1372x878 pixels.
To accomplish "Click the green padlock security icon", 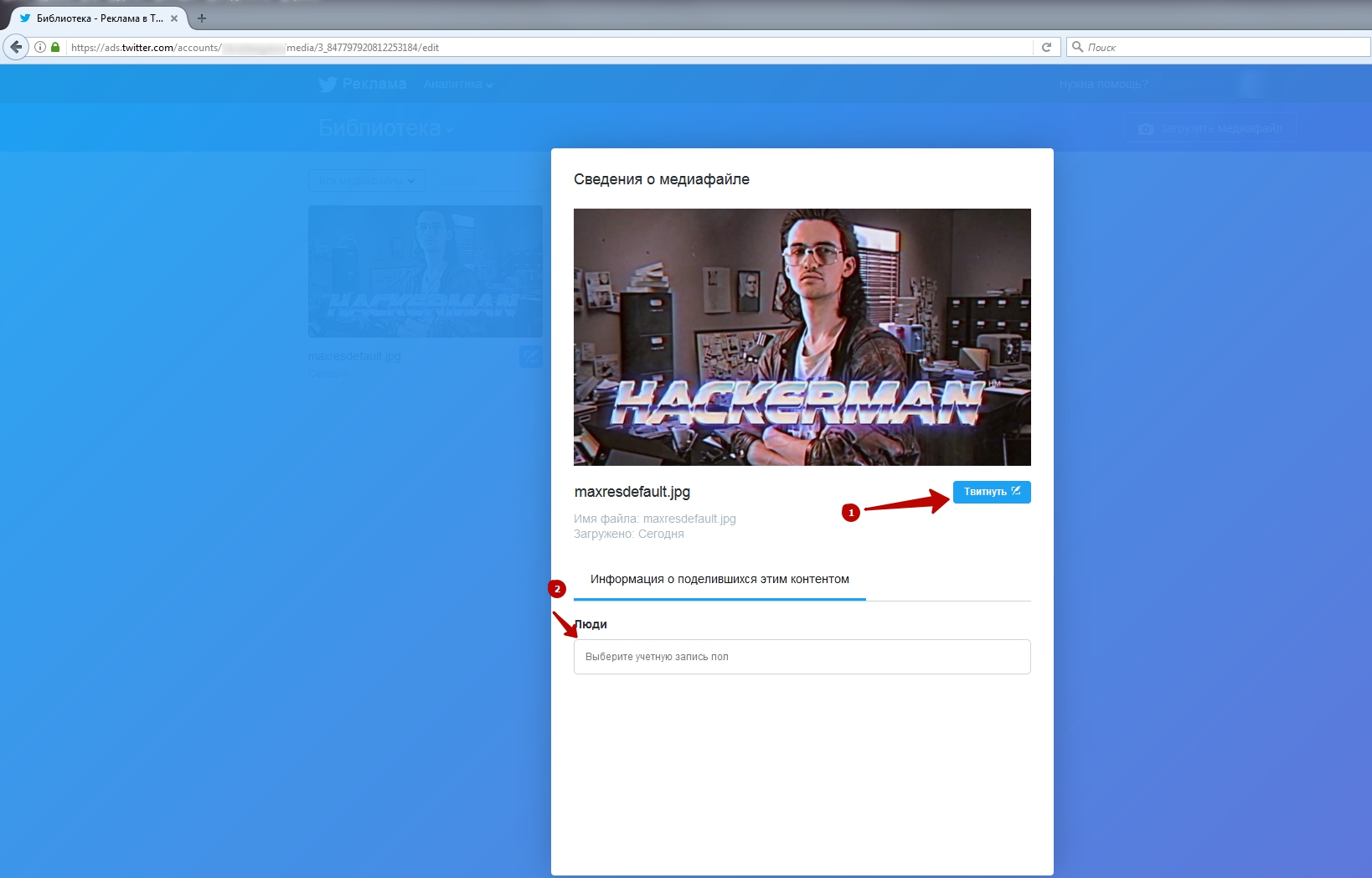I will tap(55, 47).
